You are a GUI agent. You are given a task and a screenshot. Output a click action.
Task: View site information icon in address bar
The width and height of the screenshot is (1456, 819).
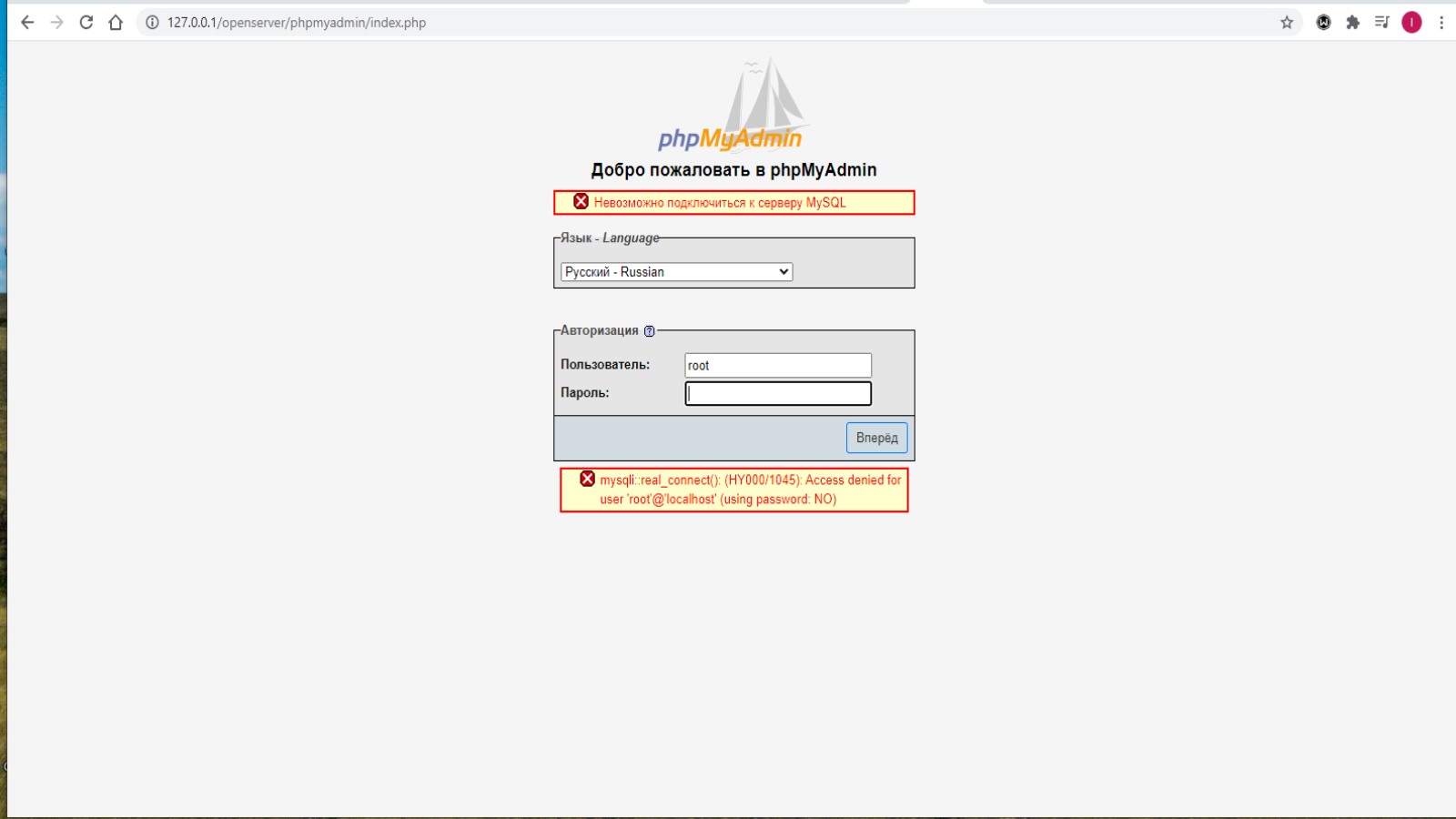152,23
